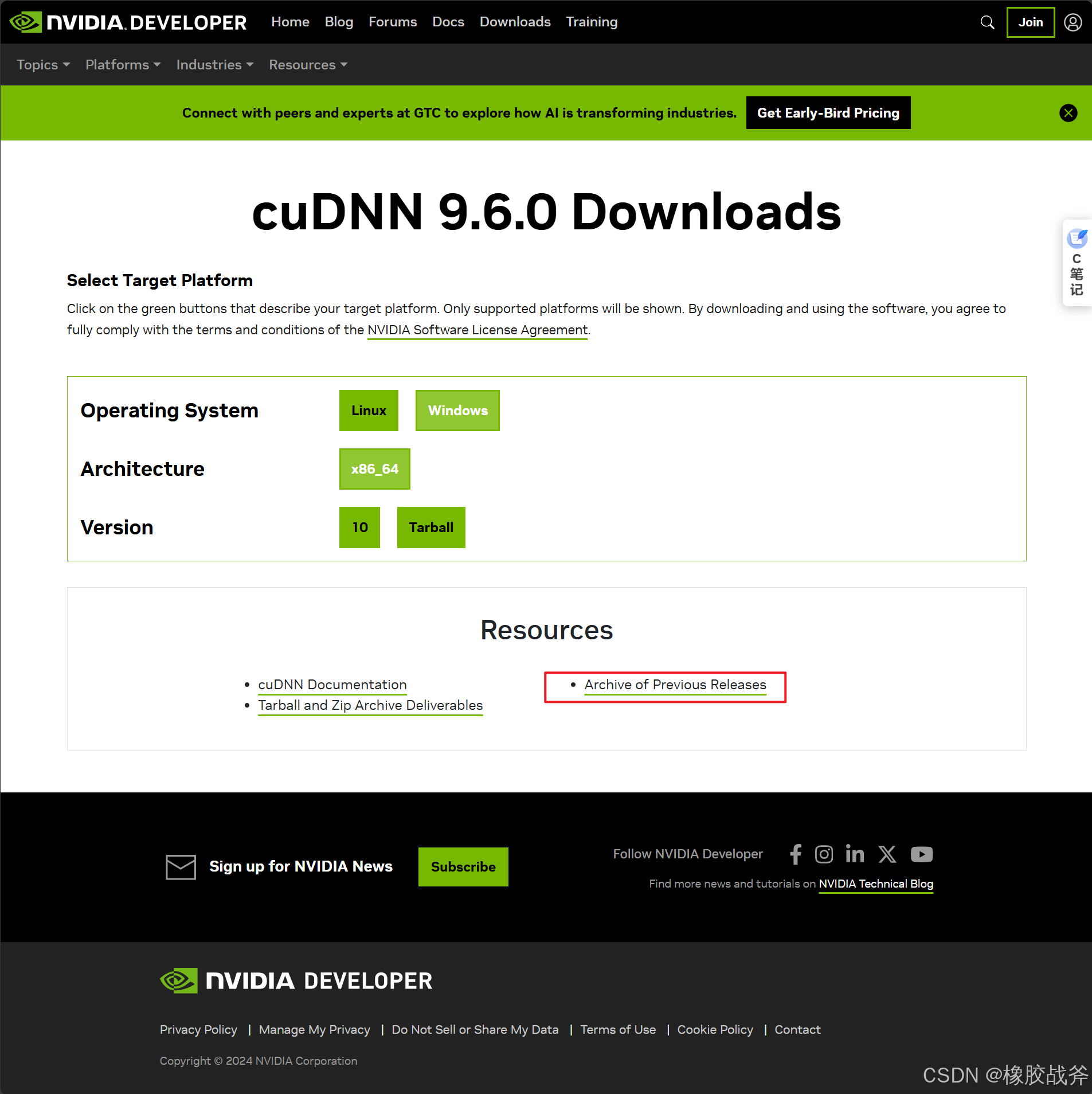The image size is (1092, 1094).
Task: Click the Version label
Action: (x=117, y=528)
